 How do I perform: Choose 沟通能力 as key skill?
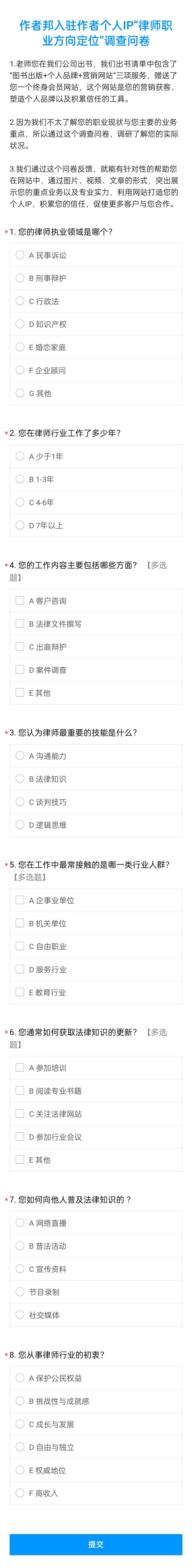[x=20, y=755]
